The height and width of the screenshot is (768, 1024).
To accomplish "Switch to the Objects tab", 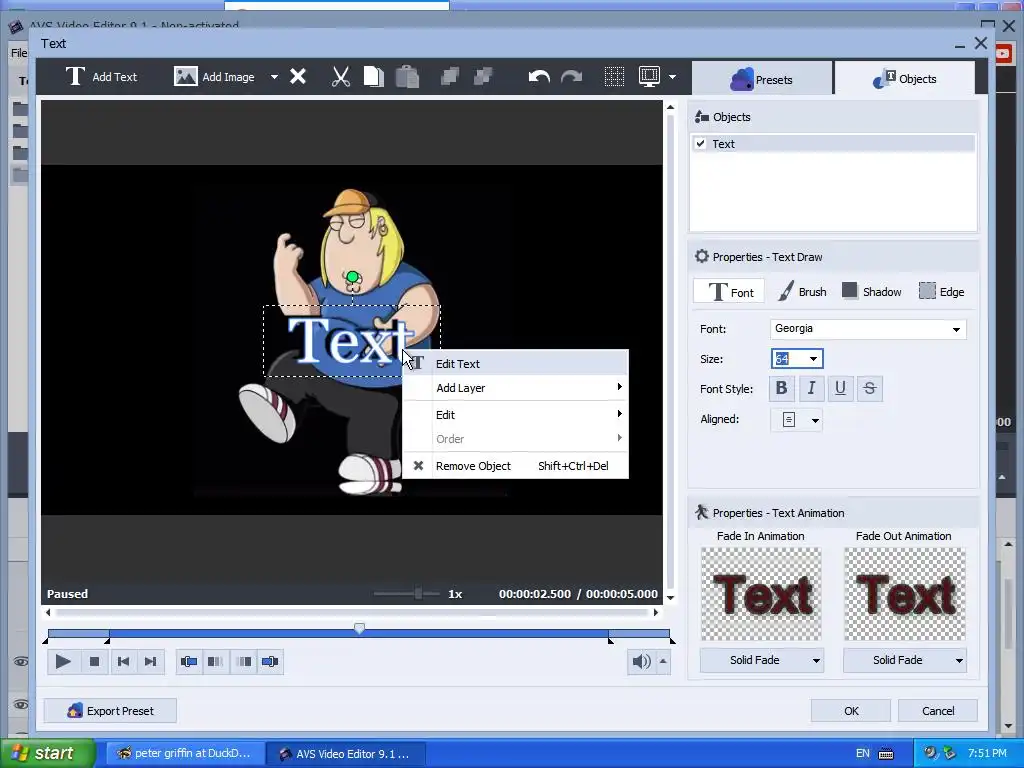I will (x=904, y=79).
